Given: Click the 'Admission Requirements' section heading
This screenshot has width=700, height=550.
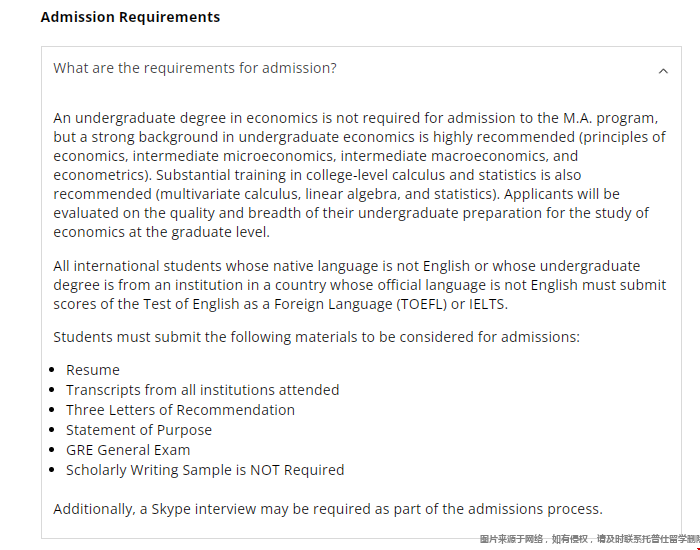Looking at the screenshot, I should coord(130,17).
